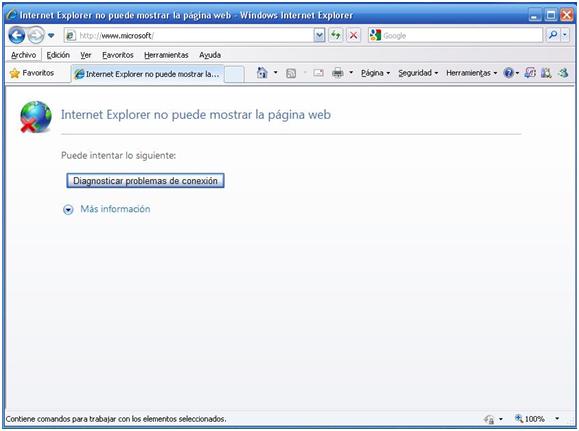Expand the Más información arrow
Screen dimensions: 579x431
point(68,210)
